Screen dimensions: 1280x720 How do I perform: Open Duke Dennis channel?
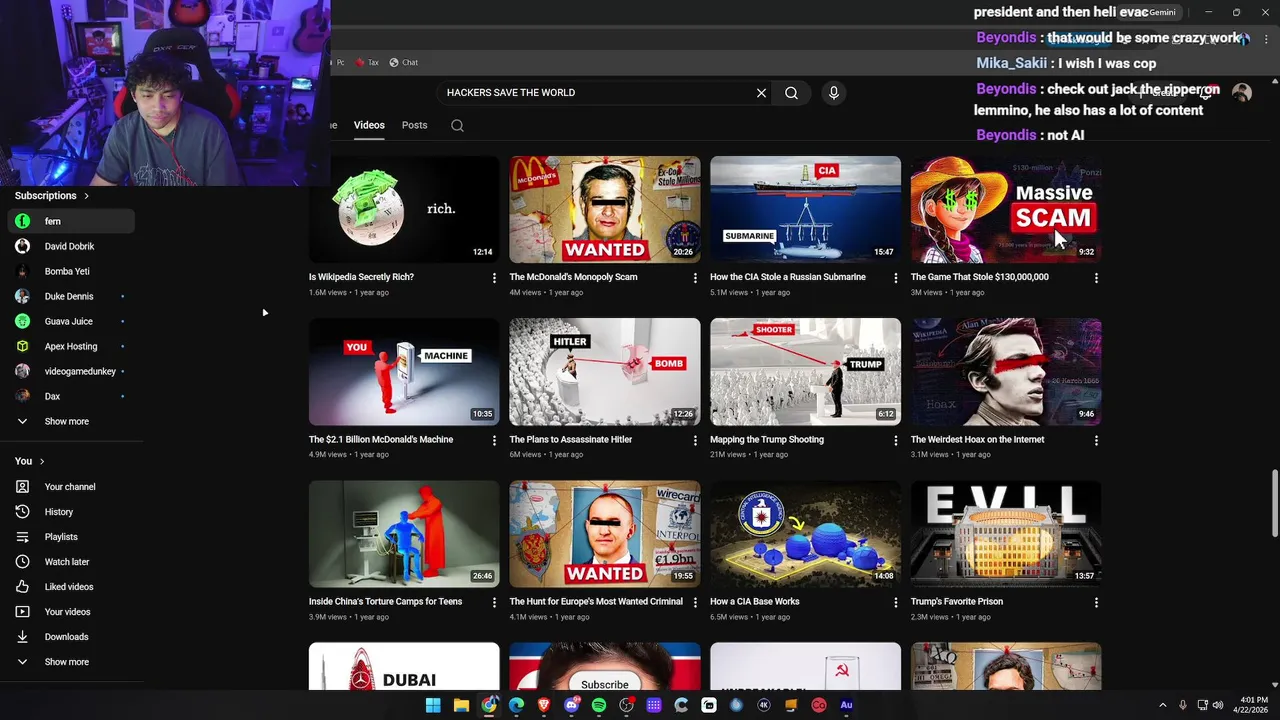coord(72,296)
